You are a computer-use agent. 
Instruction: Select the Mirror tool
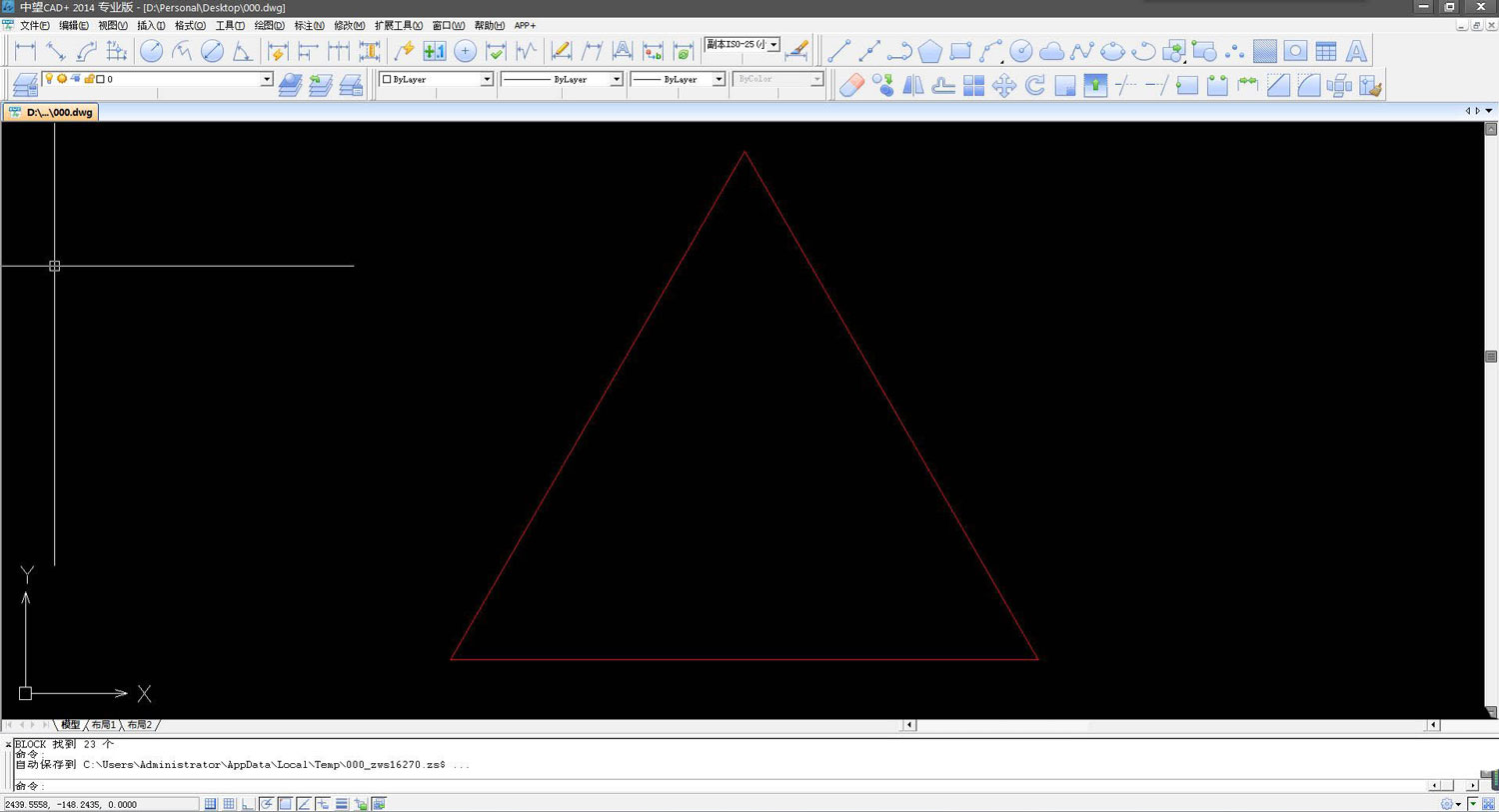point(913,85)
